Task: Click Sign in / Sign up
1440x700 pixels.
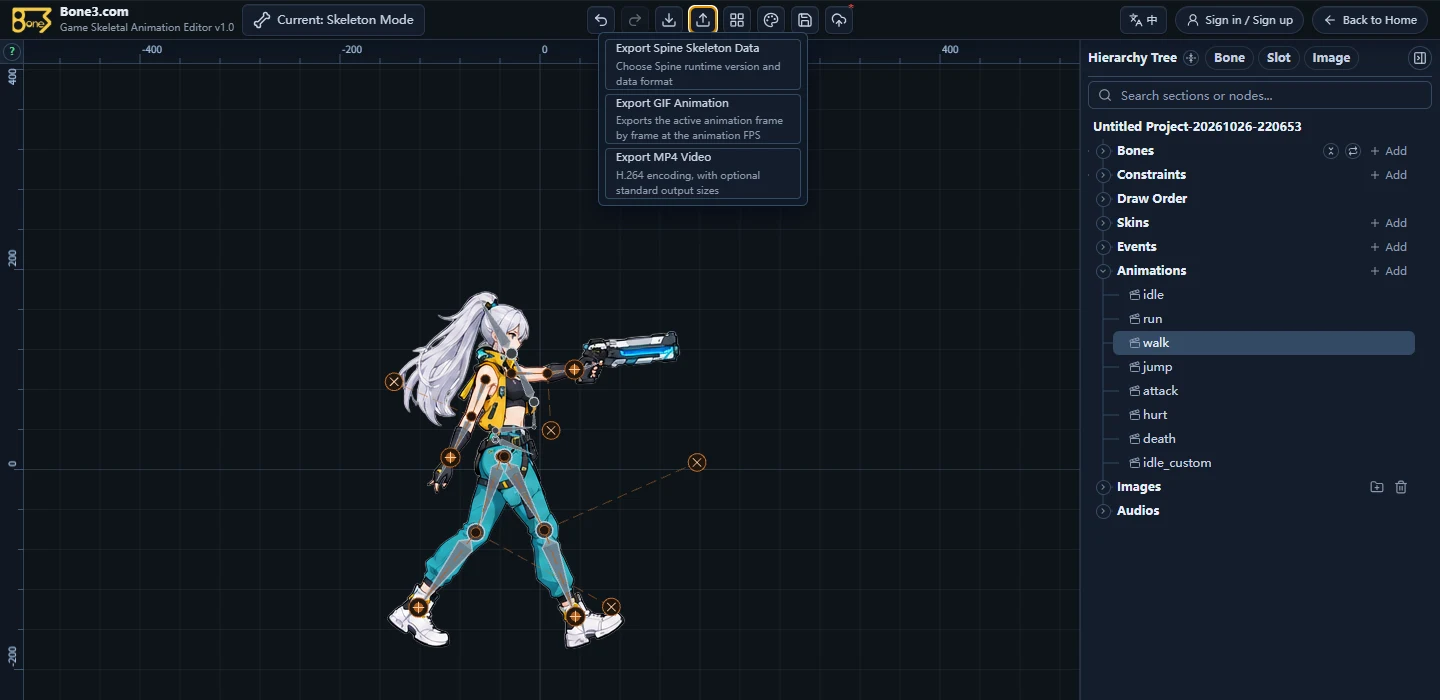Action: click(1239, 20)
